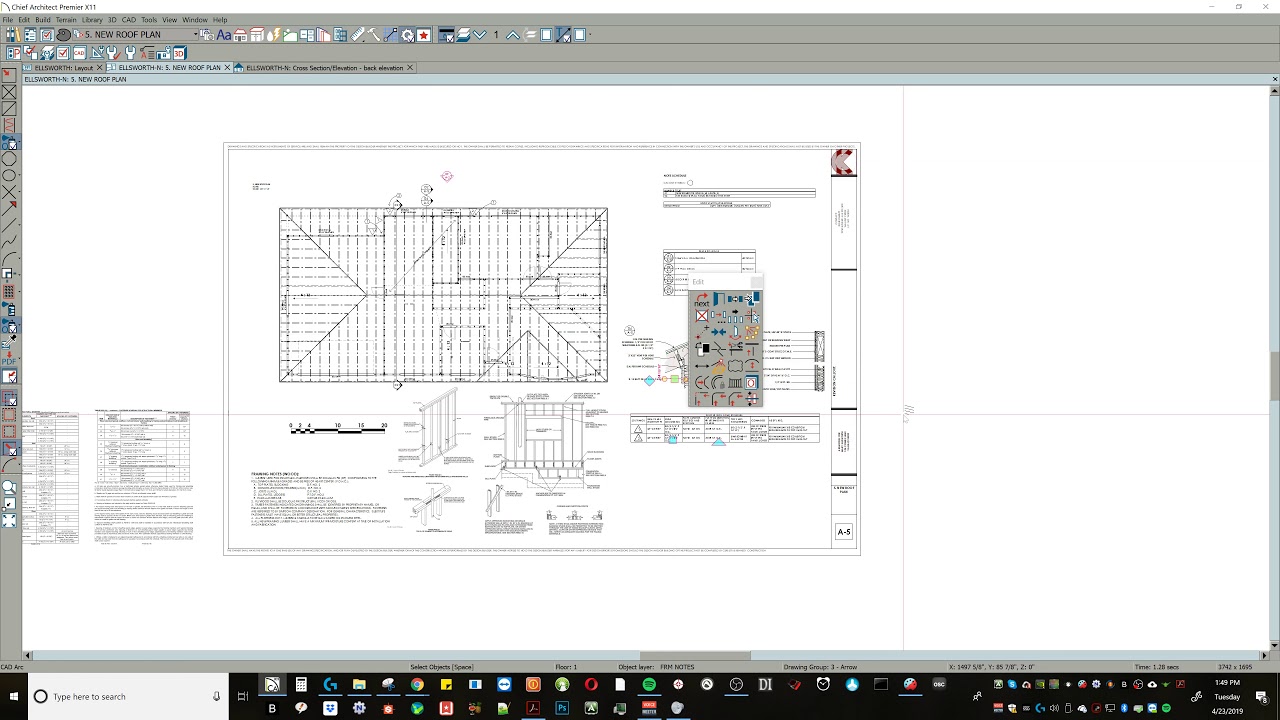Click the lightning bolt electrical tool icon
The width and height of the screenshot is (1280, 720).
(x=273, y=35)
